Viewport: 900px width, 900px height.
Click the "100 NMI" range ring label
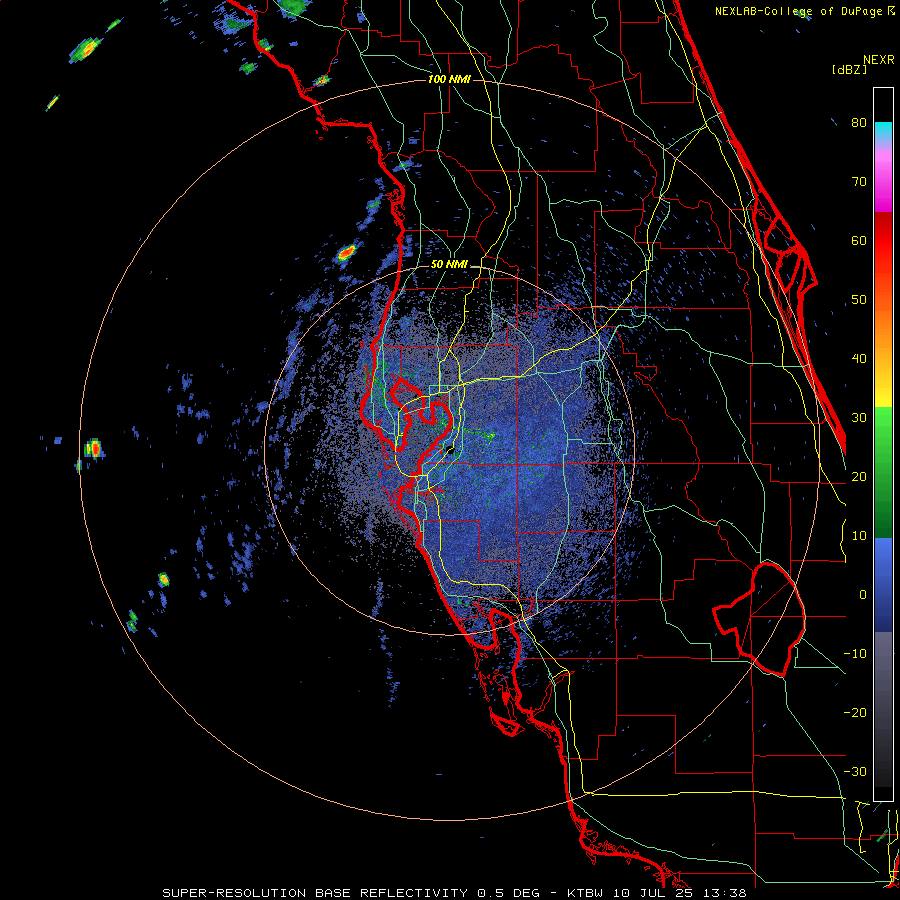(x=449, y=79)
